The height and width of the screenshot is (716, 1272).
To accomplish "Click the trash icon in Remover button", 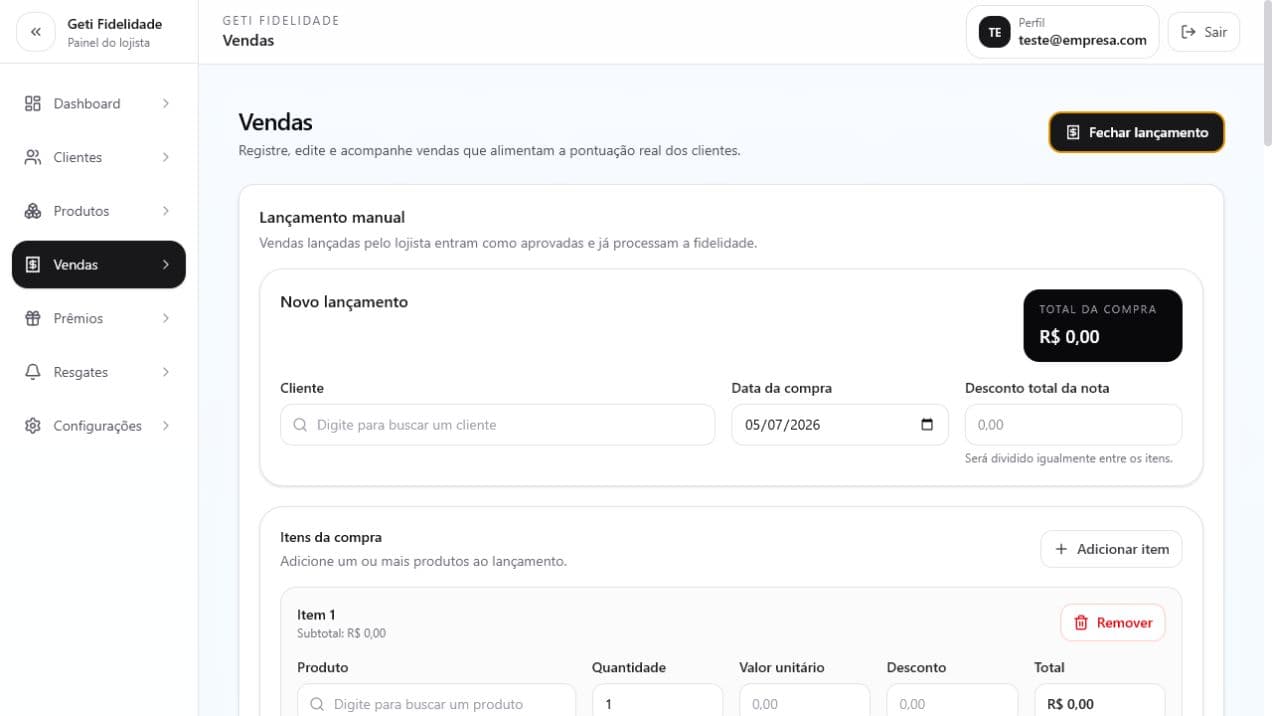I will coord(1081,623).
